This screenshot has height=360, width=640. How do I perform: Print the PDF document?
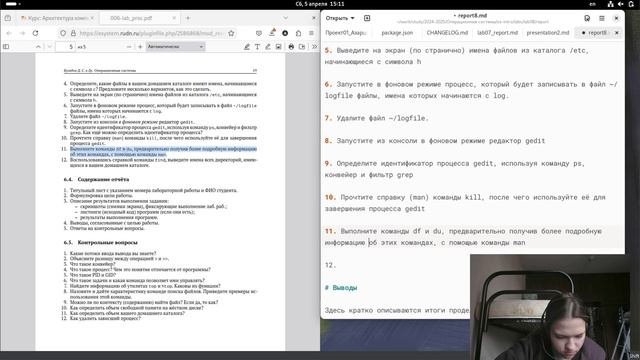(291, 47)
